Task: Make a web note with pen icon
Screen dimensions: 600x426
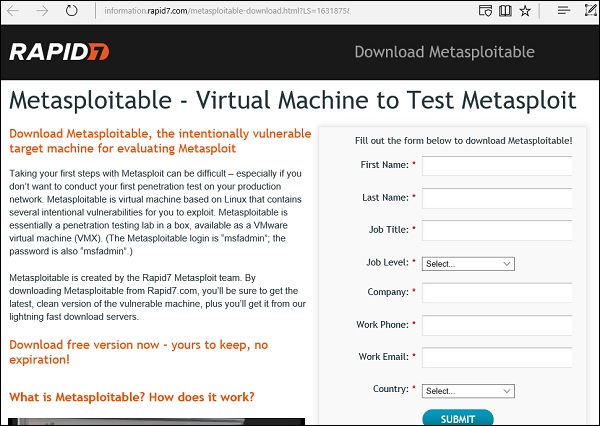Action: tap(591, 10)
